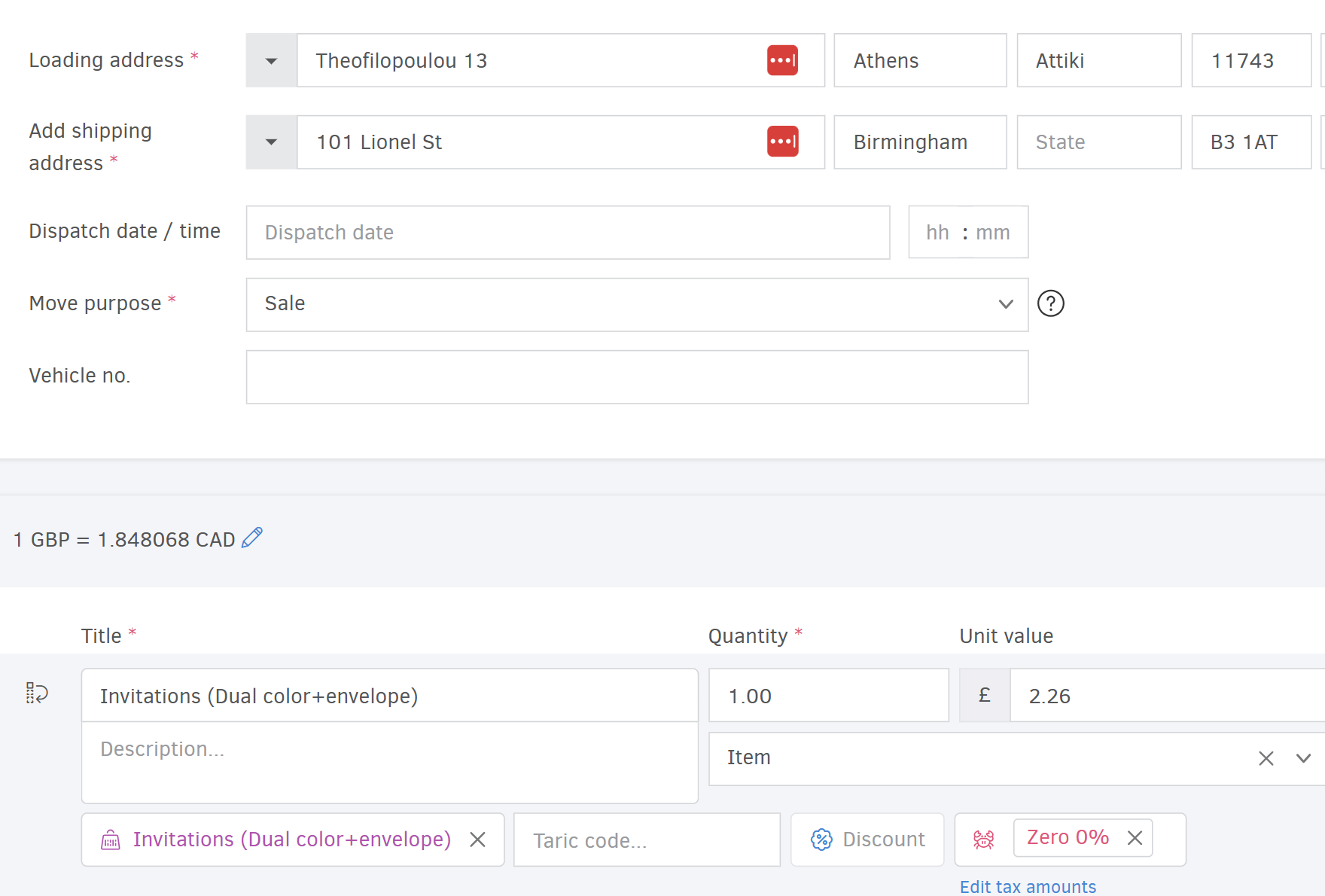Expand the Item unit dropdown chevron

(x=1304, y=758)
